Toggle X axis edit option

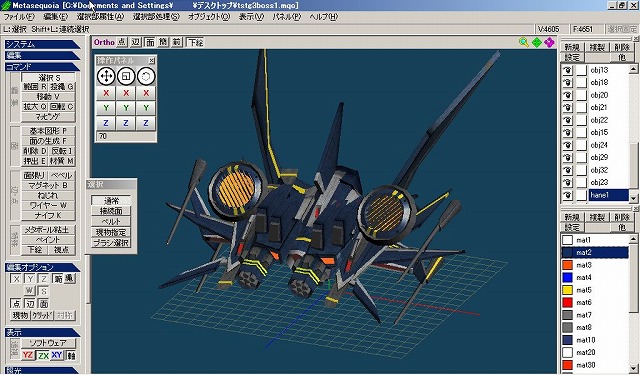[16, 279]
